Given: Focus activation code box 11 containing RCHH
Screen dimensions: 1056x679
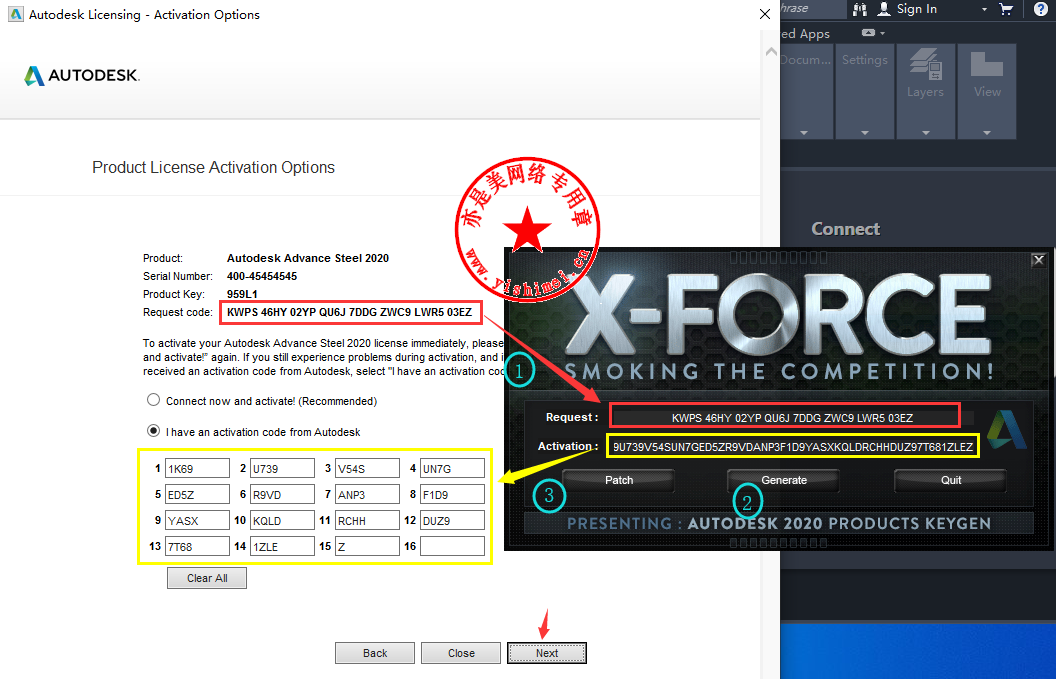Looking at the screenshot, I should (x=367, y=520).
